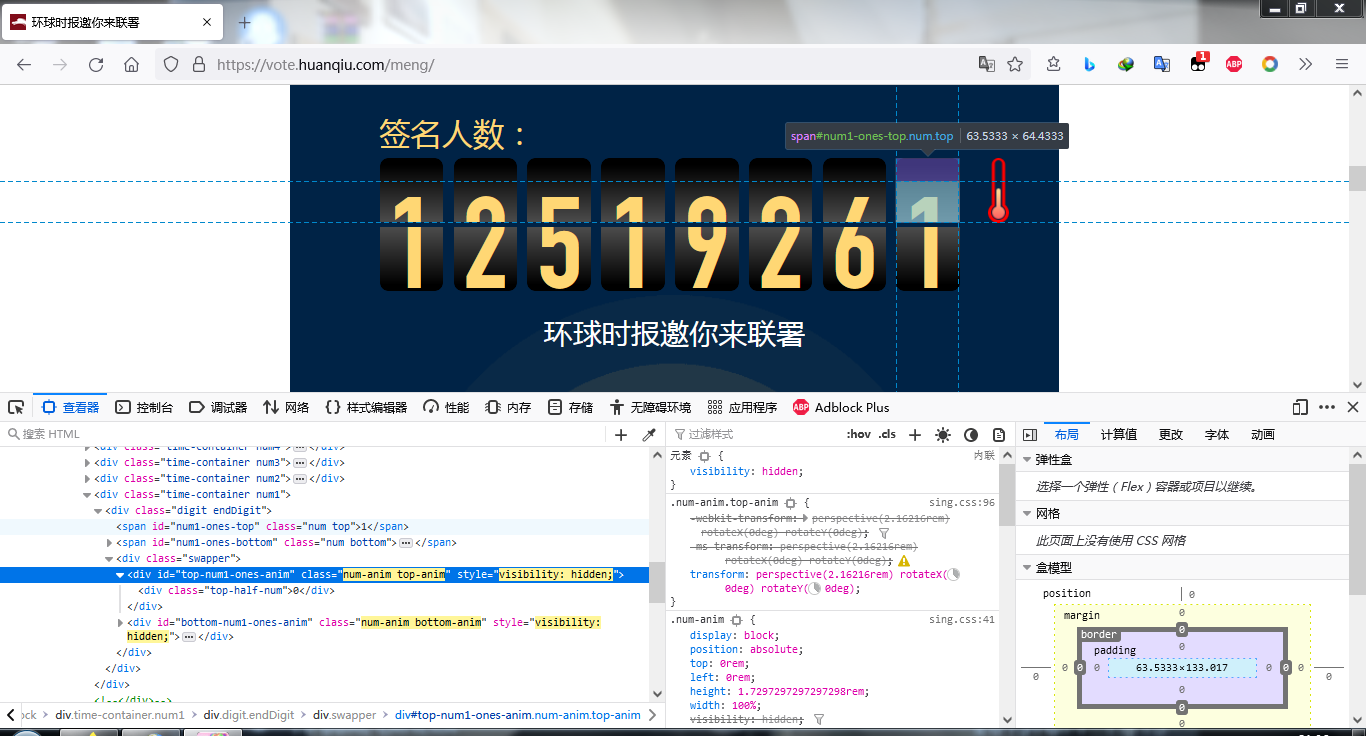Open the 应用程序 application tab

click(x=742, y=407)
